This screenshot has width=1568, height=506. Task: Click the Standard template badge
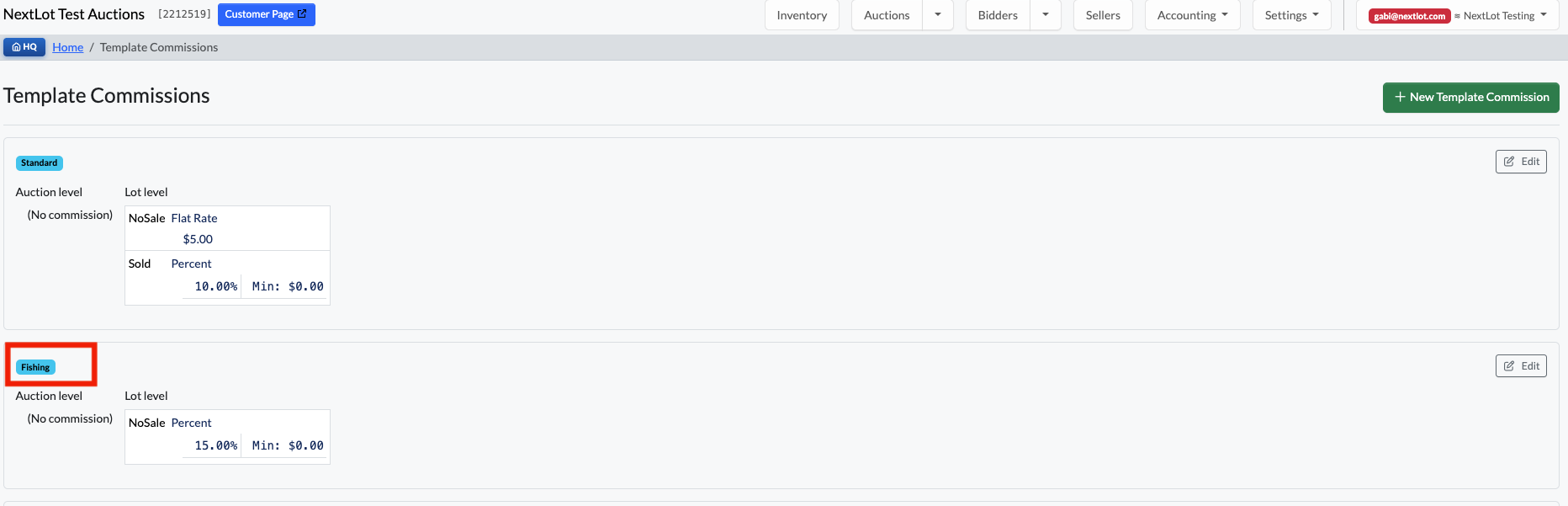click(x=40, y=163)
